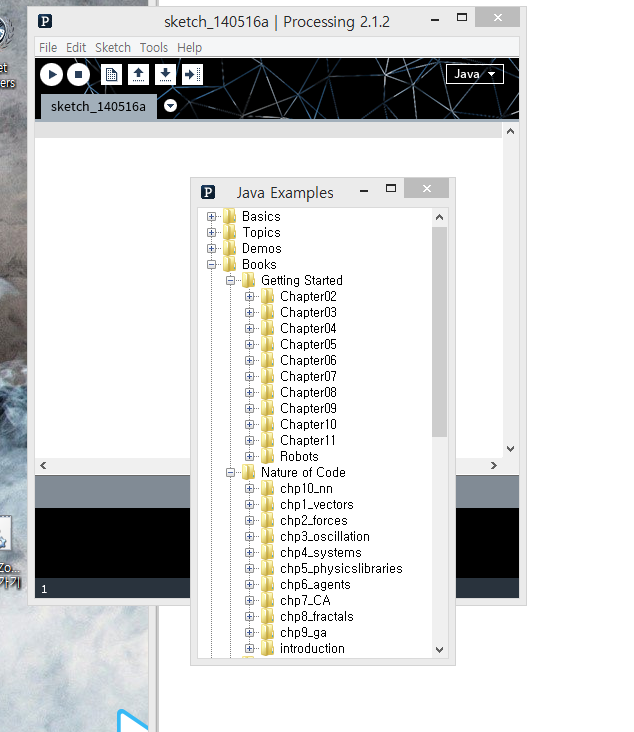
Task: Expand the Chapter03 node
Action: (250, 312)
